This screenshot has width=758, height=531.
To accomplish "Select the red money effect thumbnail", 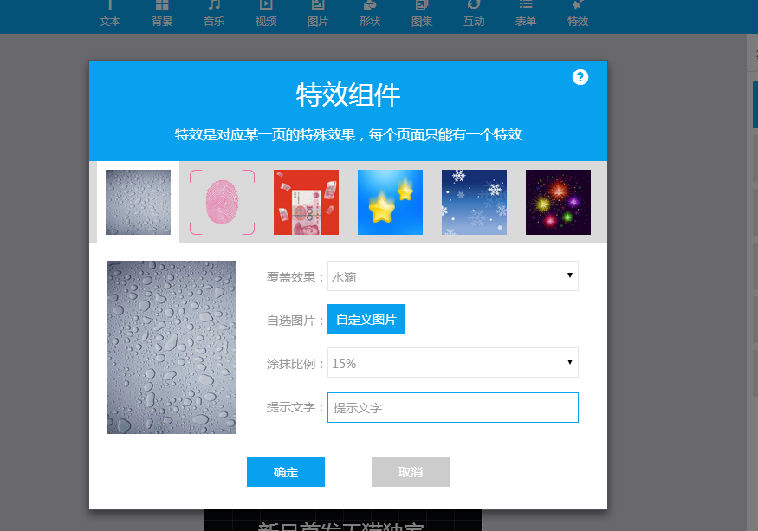I will click(306, 202).
